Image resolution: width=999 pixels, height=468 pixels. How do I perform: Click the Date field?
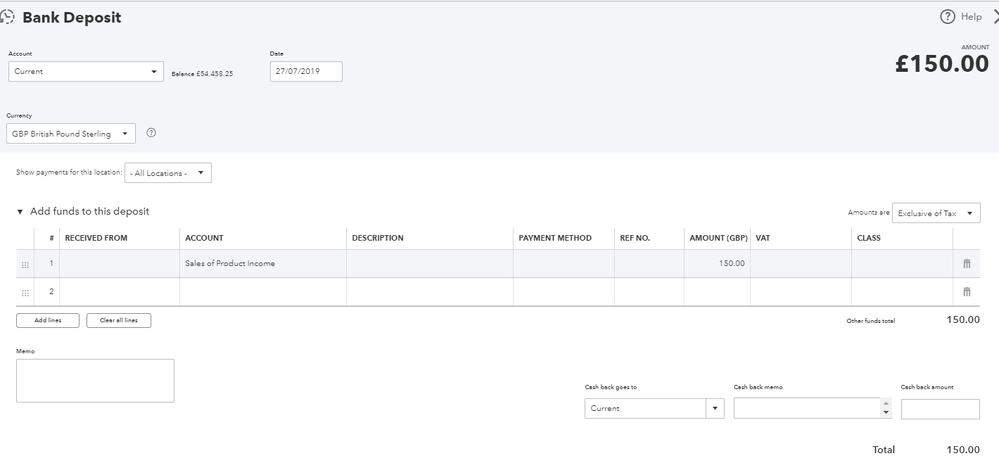(x=305, y=72)
